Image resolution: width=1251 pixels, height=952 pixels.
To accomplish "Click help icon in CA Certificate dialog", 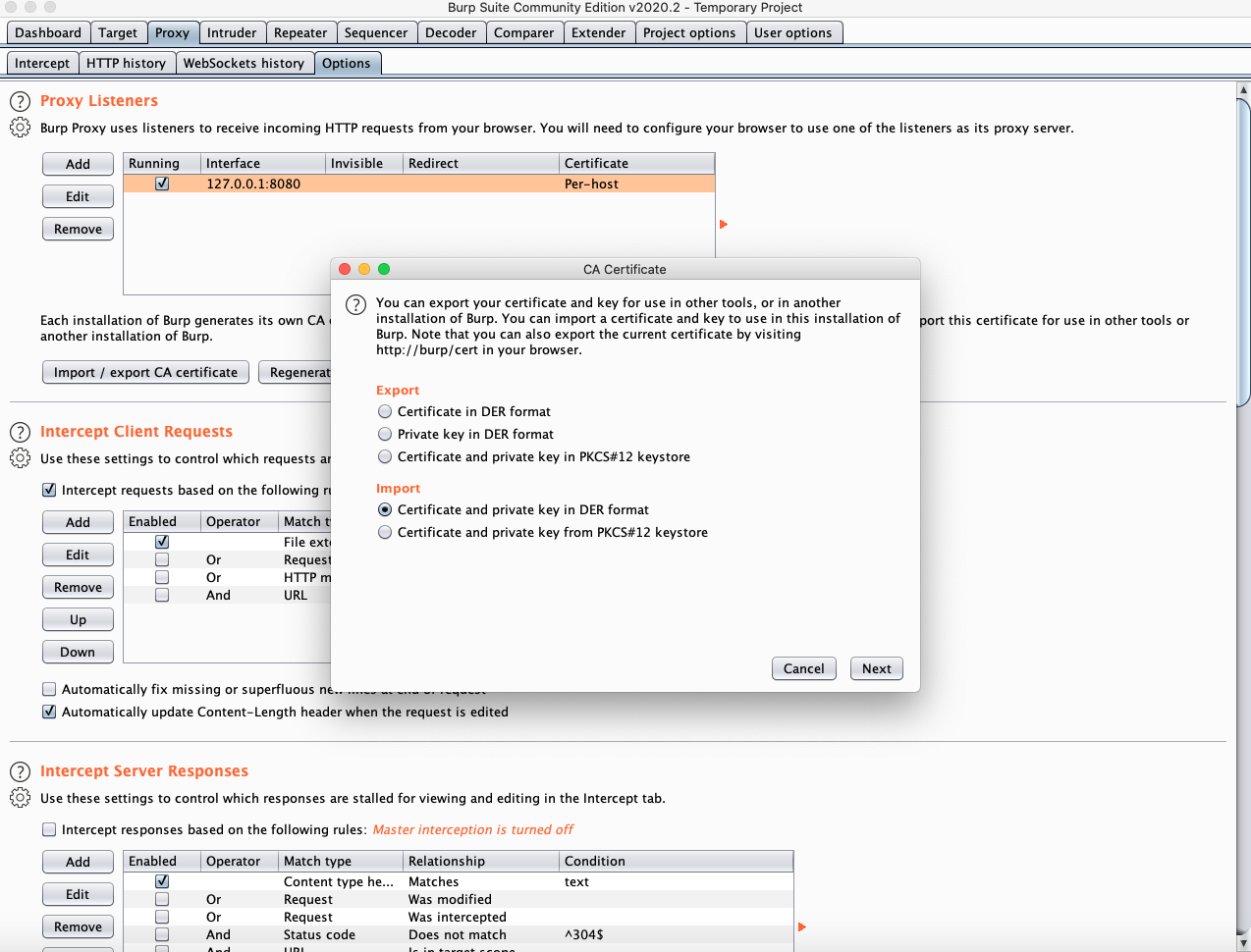I will click(x=355, y=305).
